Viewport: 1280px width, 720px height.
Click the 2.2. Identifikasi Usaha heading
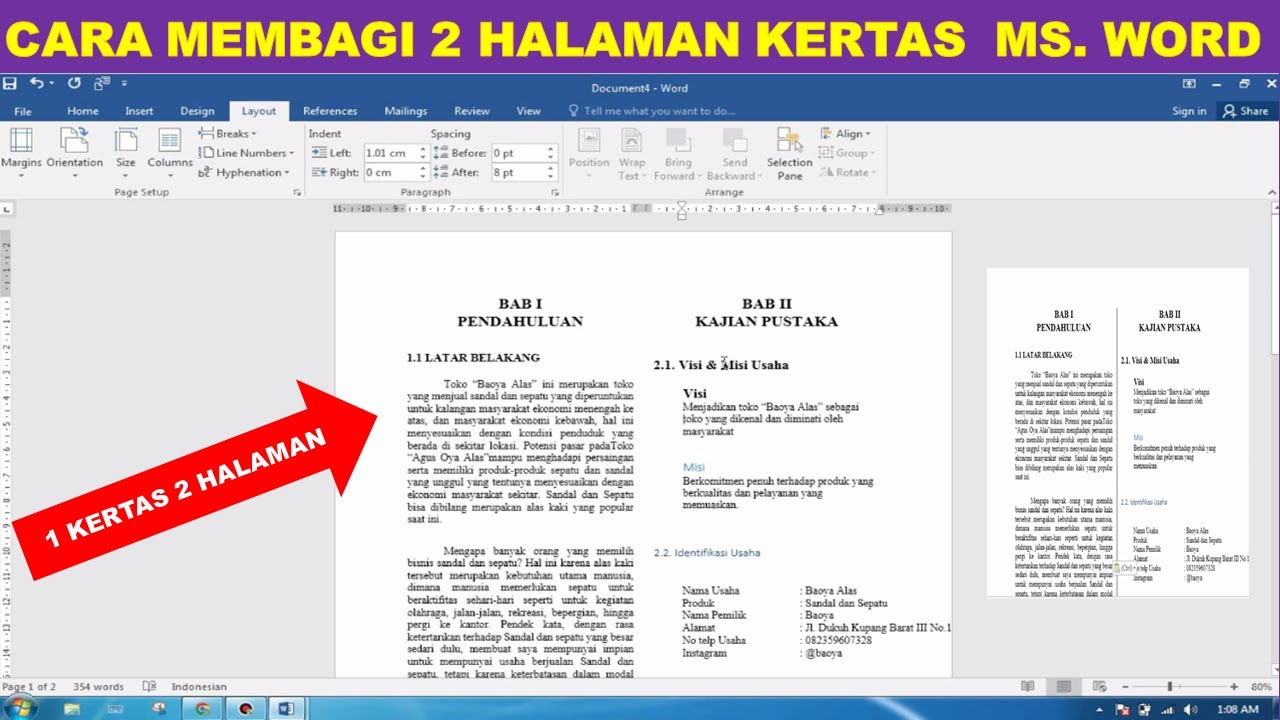[x=706, y=552]
